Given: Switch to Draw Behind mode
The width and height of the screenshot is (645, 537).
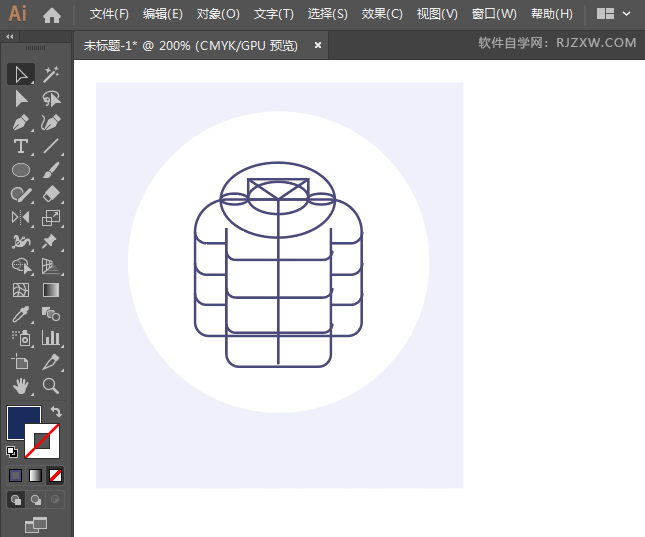Looking at the screenshot, I should click(36, 499).
